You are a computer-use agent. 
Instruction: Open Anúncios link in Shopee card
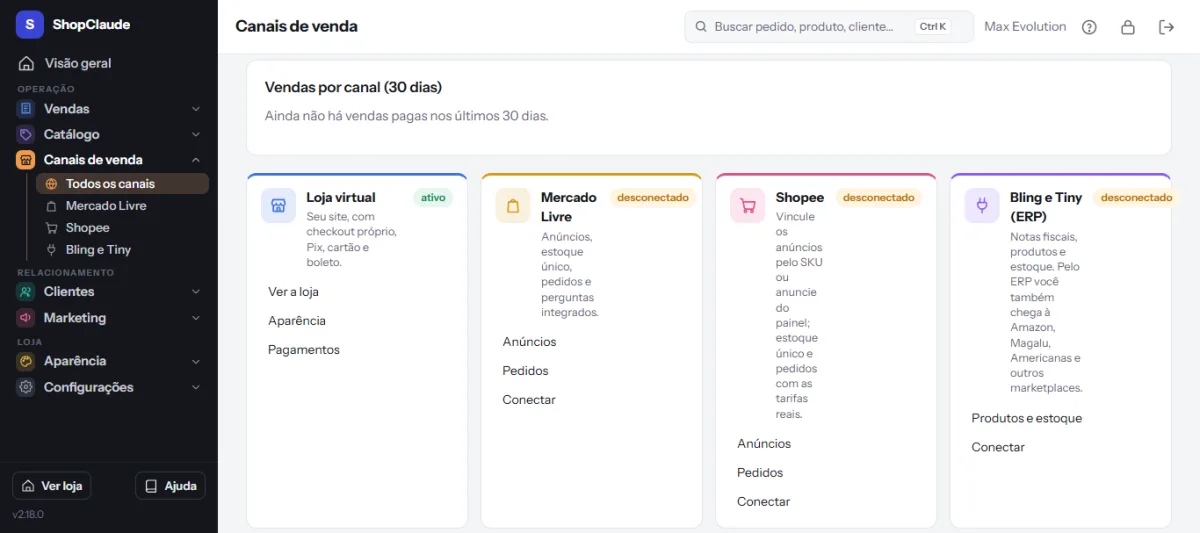pyautogui.click(x=764, y=444)
